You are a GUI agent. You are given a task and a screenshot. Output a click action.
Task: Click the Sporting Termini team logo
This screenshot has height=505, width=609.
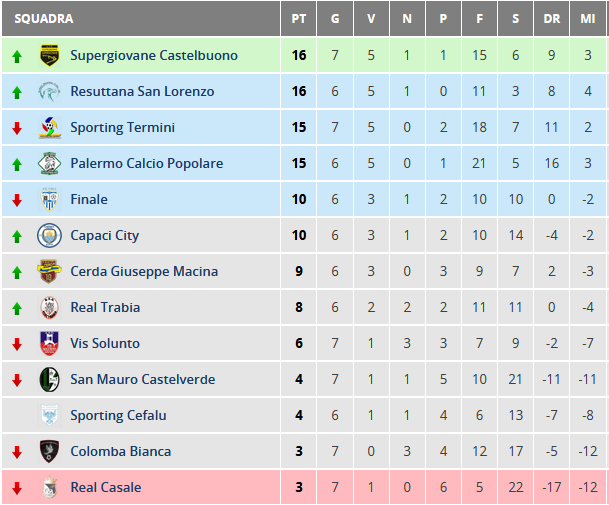point(50,127)
